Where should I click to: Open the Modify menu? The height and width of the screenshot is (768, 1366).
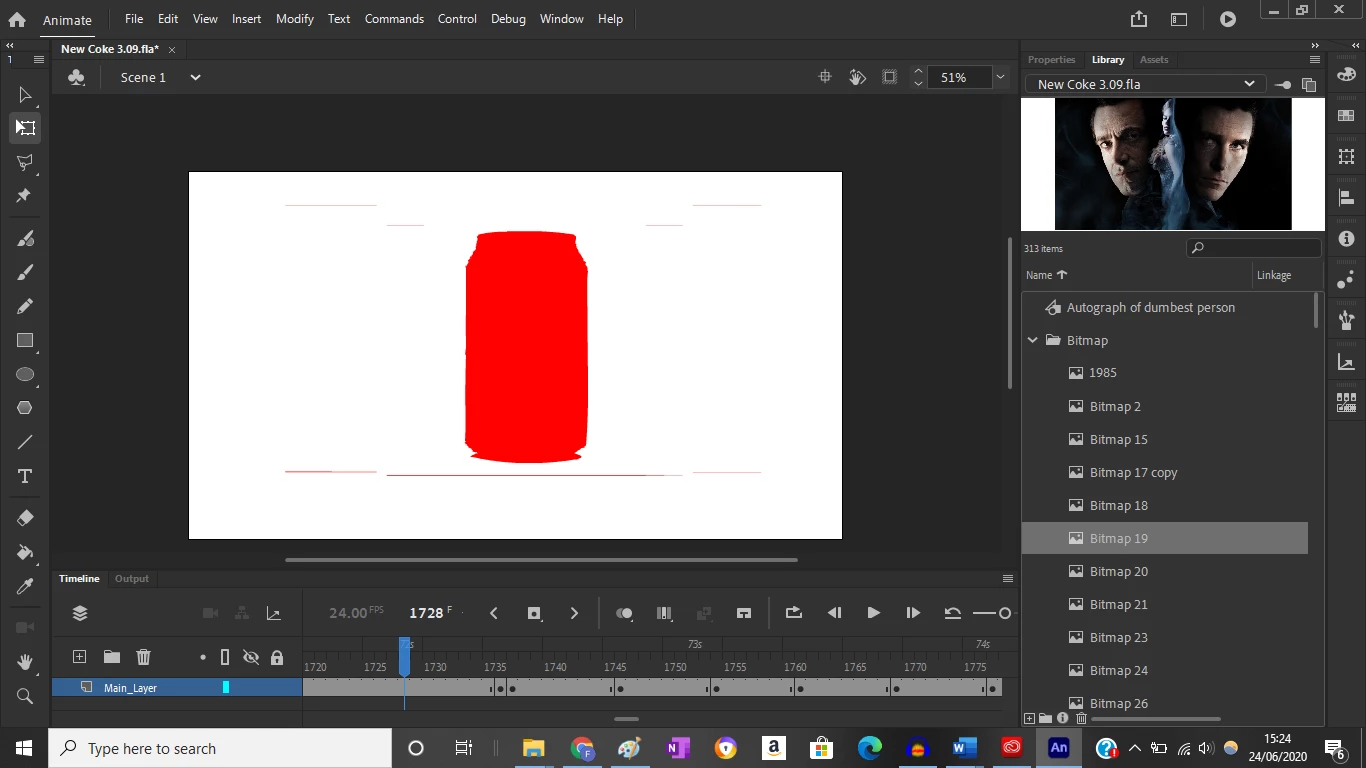coord(294,19)
